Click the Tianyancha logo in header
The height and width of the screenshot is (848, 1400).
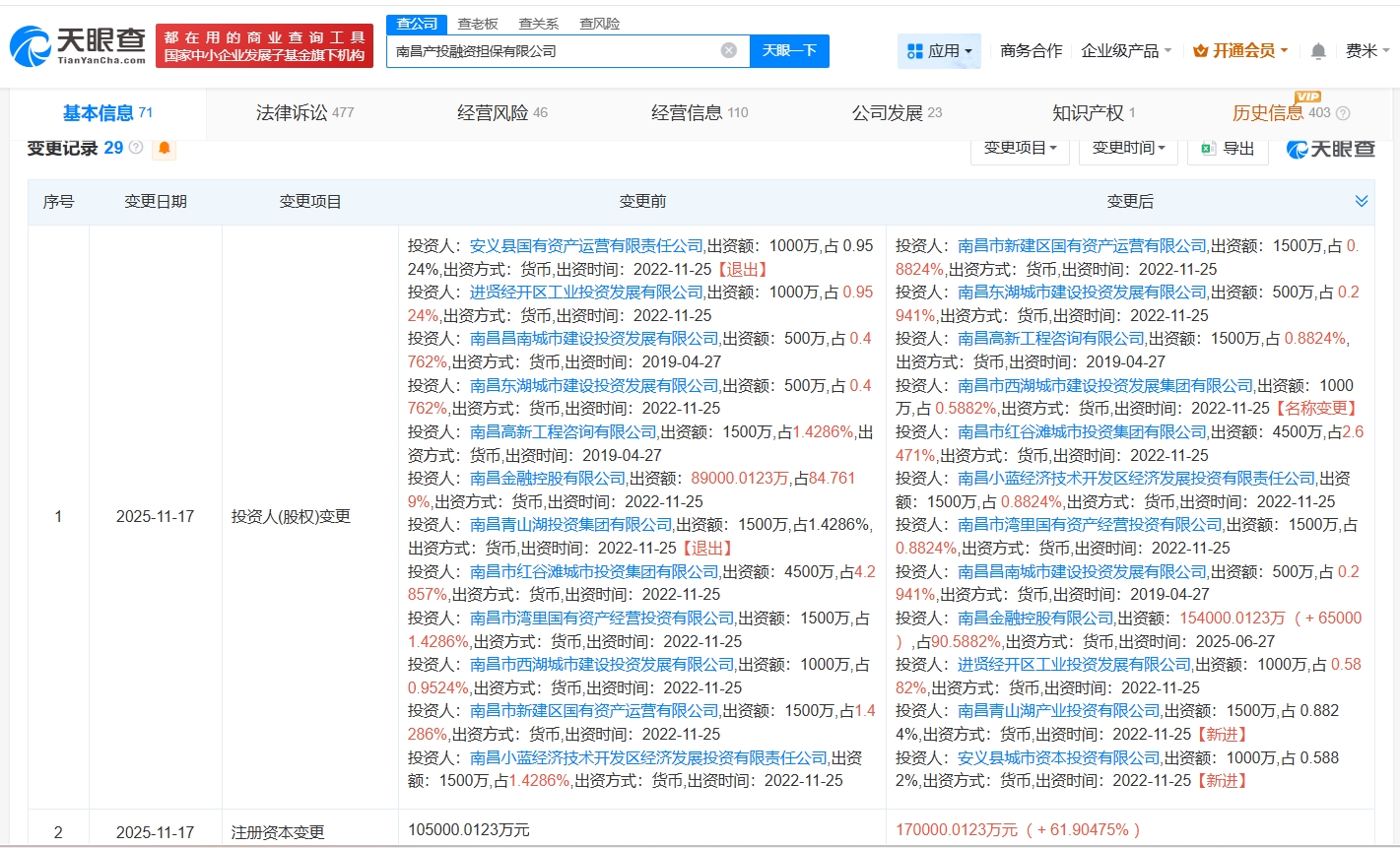tap(79, 45)
